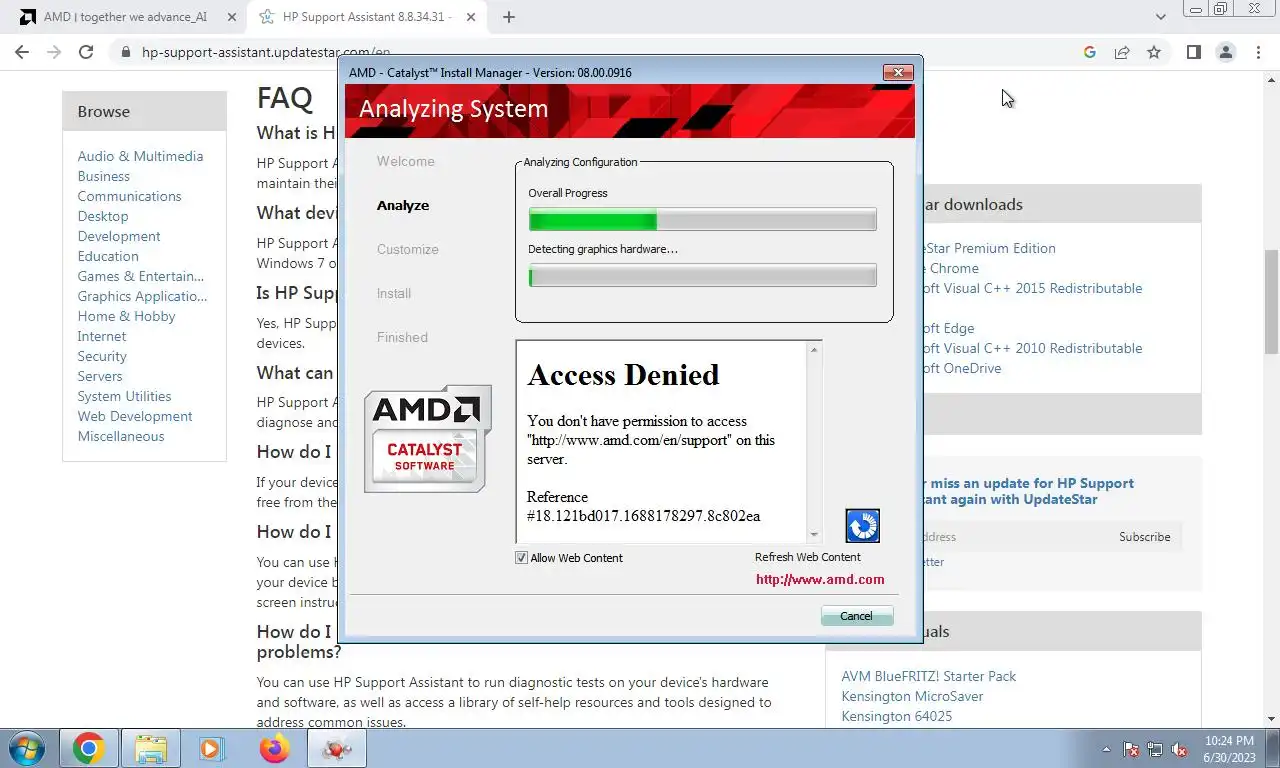
Task: Open the tab search dropdown in Chrome
Action: click(x=1160, y=17)
